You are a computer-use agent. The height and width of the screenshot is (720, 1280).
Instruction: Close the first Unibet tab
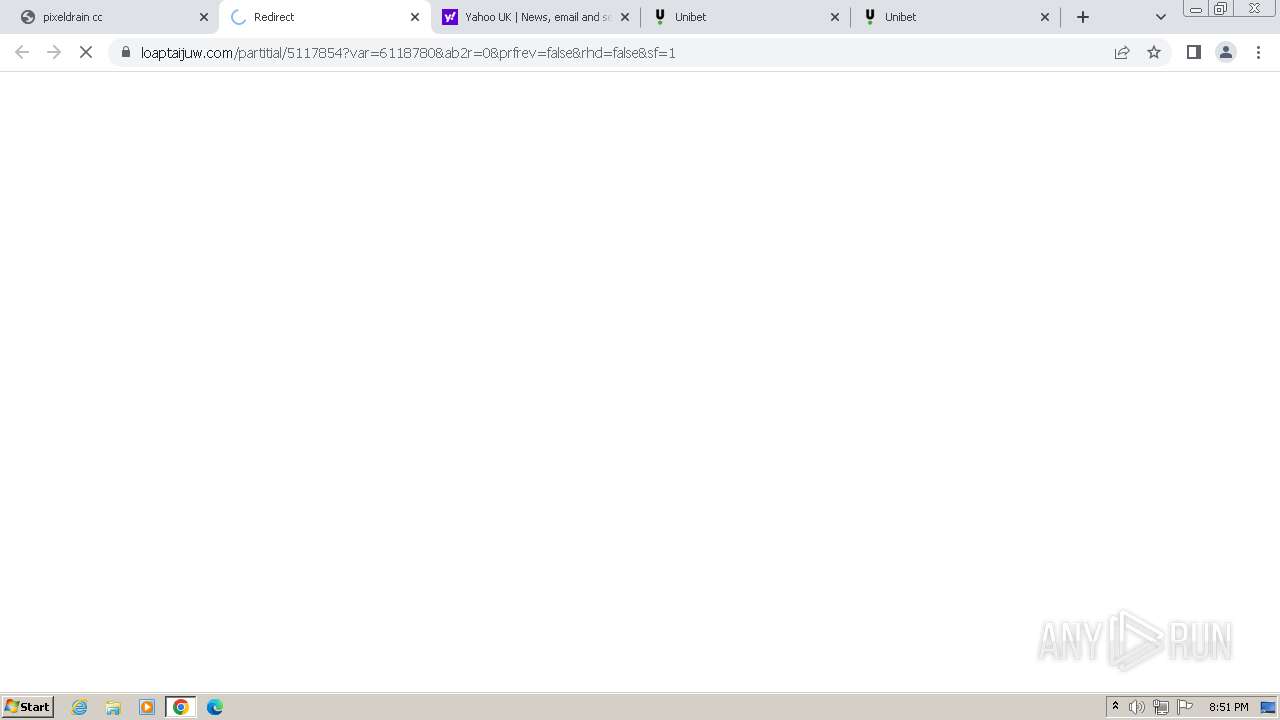click(835, 17)
